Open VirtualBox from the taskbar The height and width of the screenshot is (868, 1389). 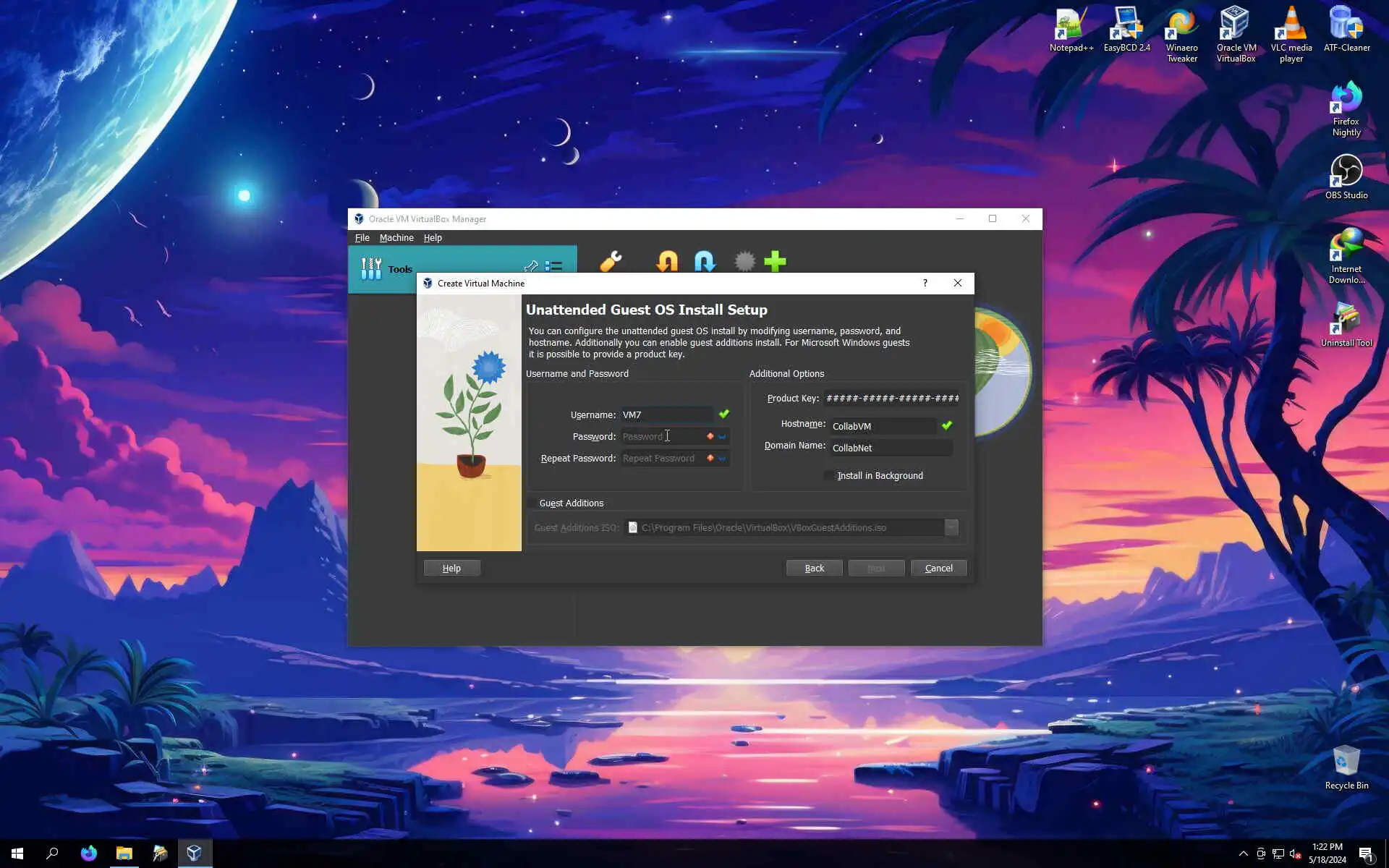(x=194, y=853)
